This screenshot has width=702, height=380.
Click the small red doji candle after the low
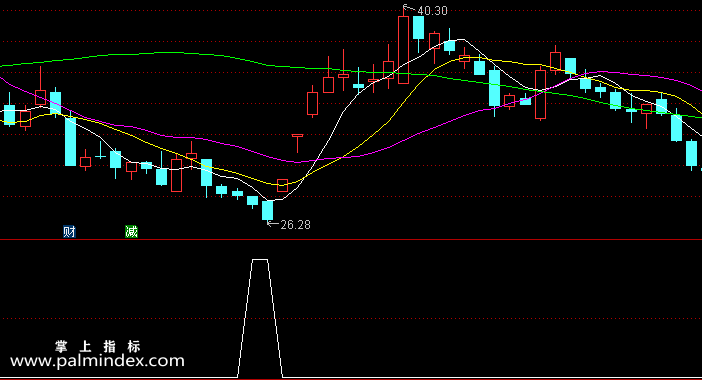297,142
